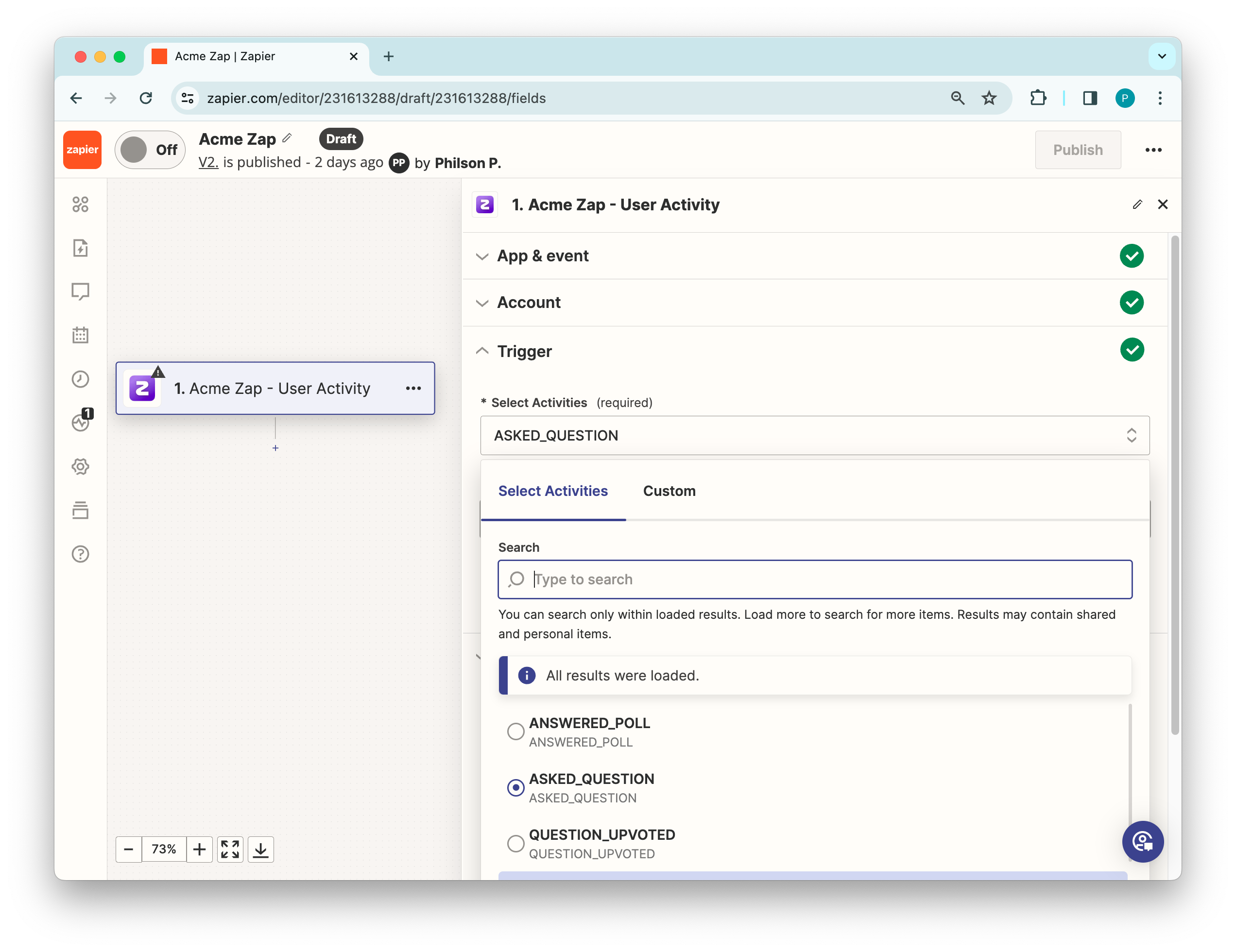Screen dimensions: 1236x952
Task: Switch to the Custom tab
Action: [669, 491]
